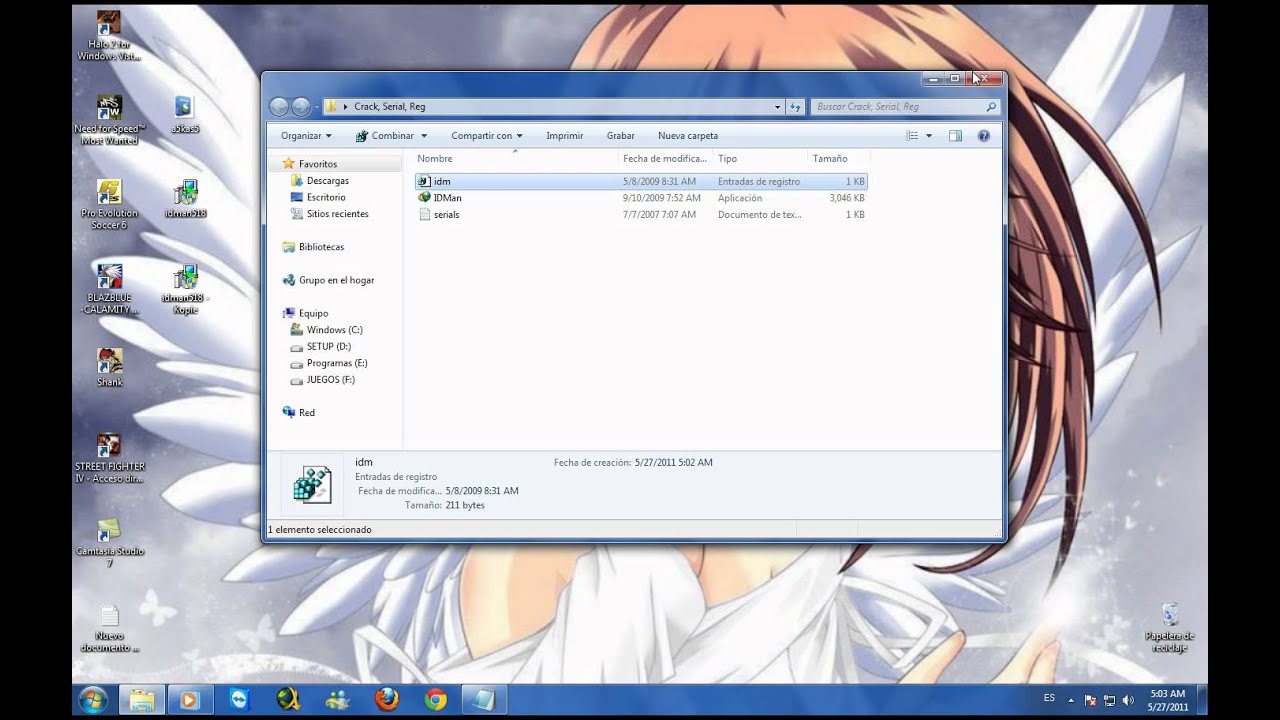Select Equipo in navigation pane
Screen dimensions: 1280x720
(313, 313)
